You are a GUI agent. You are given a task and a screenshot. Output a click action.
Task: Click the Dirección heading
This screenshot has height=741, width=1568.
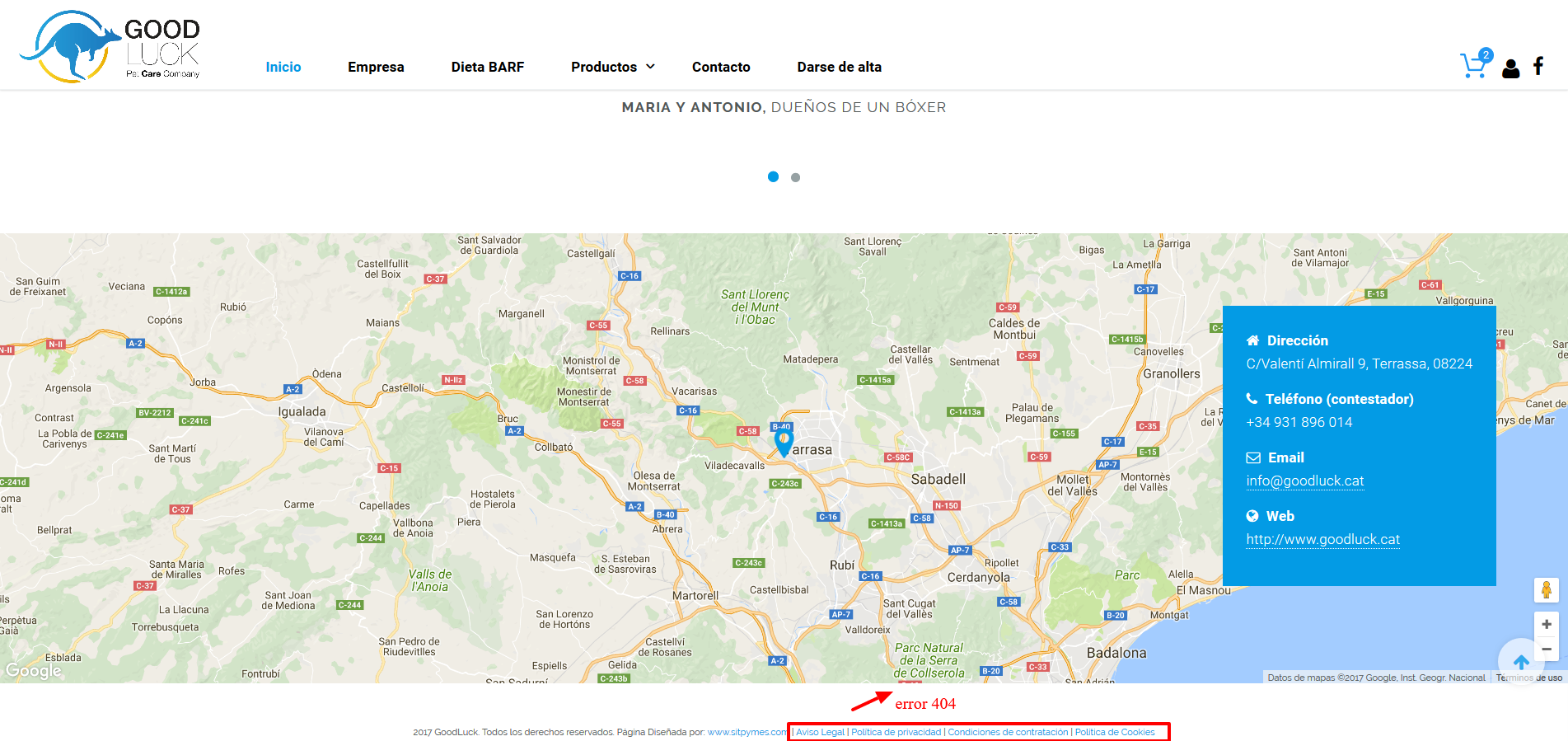click(1298, 340)
